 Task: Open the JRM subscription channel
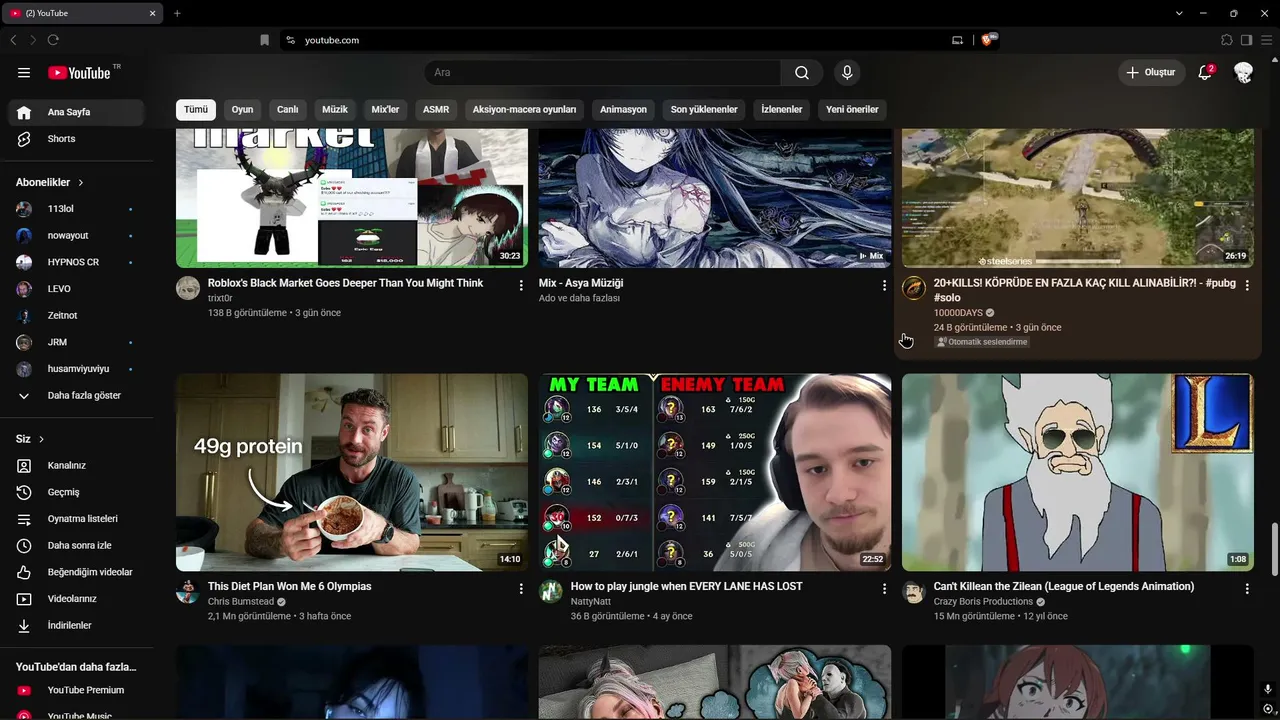coord(76,342)
